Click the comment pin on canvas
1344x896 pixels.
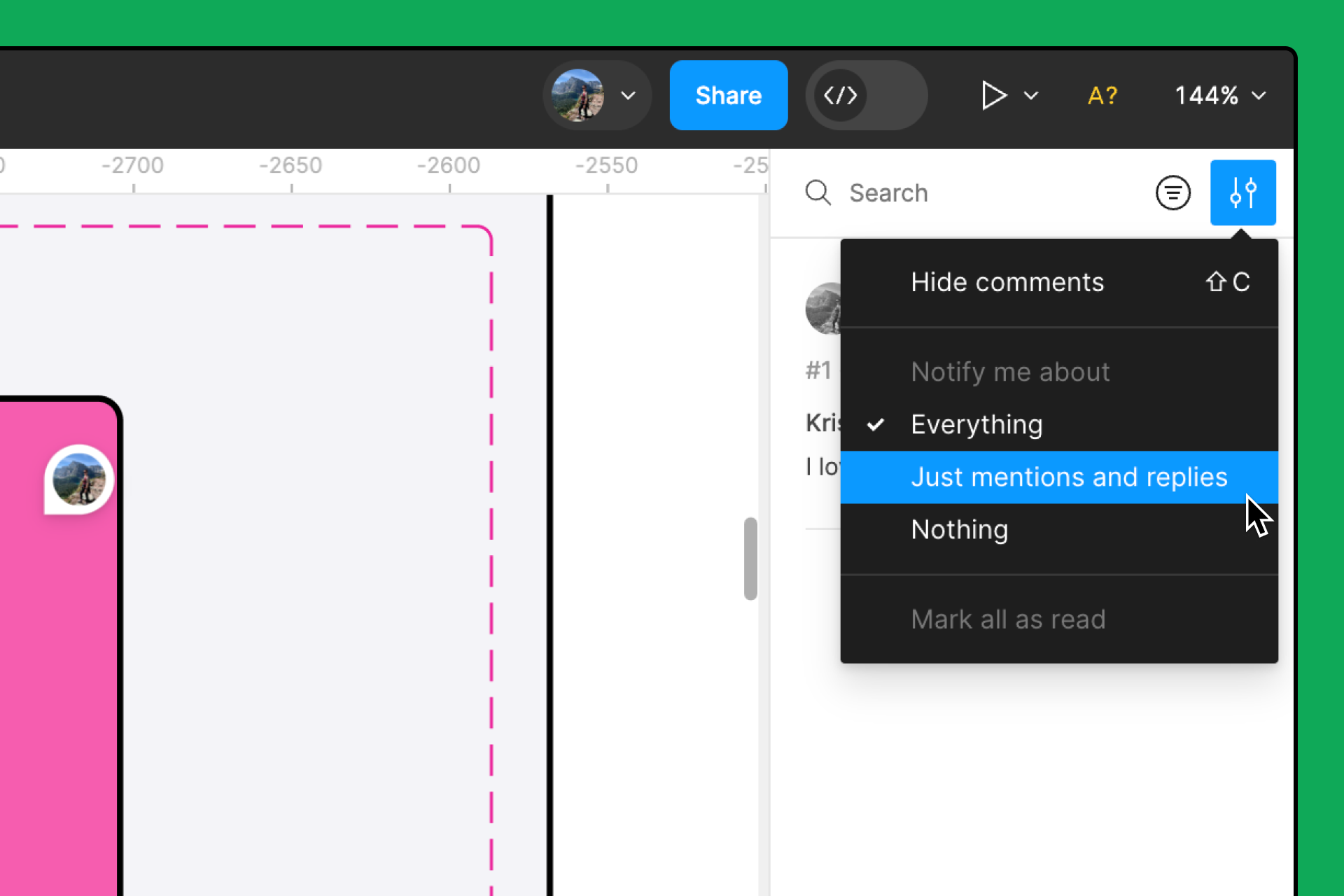[79, 479]
